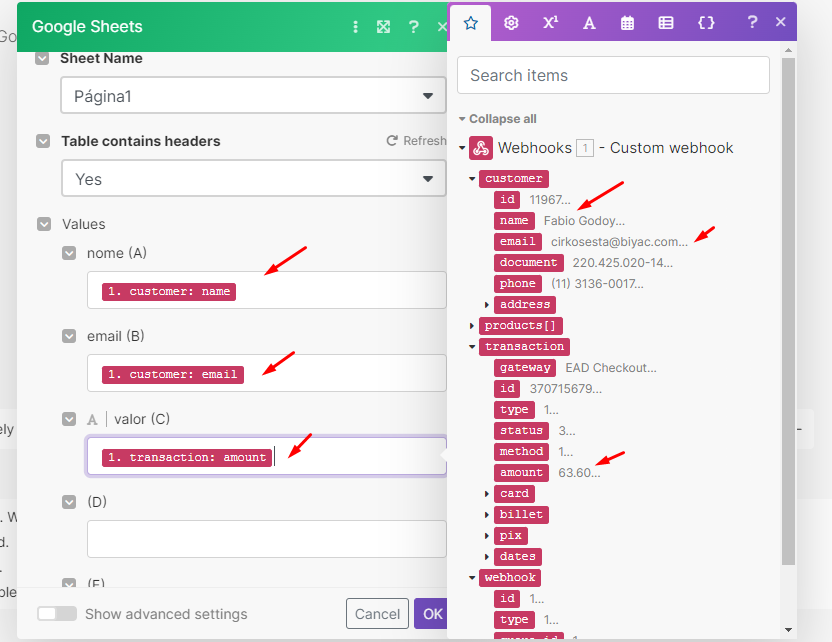Toggle the Sheet Name map checkbox
832x642 pixels.
[42, 58]
